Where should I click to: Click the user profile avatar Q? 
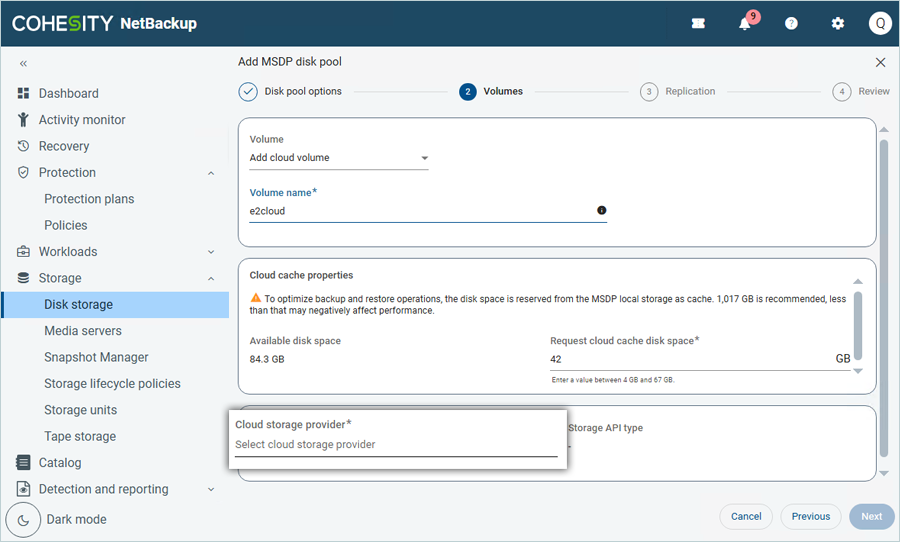coord(879,24)
